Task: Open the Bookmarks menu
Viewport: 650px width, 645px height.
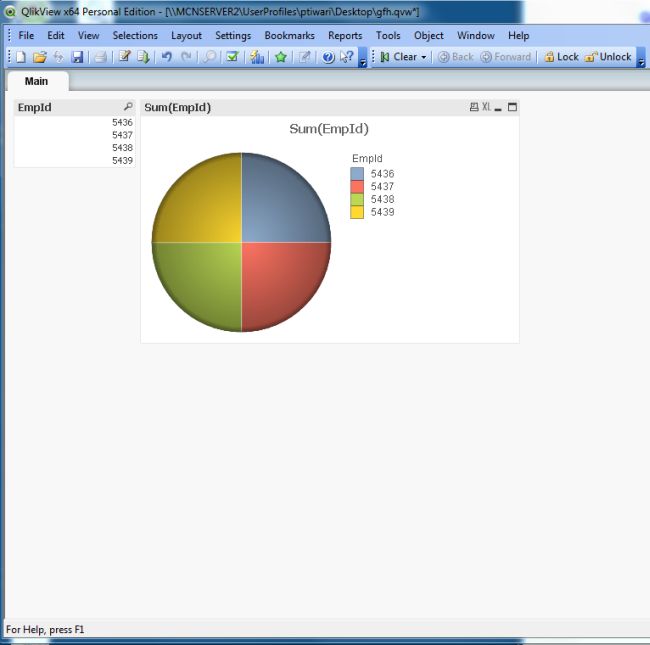Action: pos(289,36)
